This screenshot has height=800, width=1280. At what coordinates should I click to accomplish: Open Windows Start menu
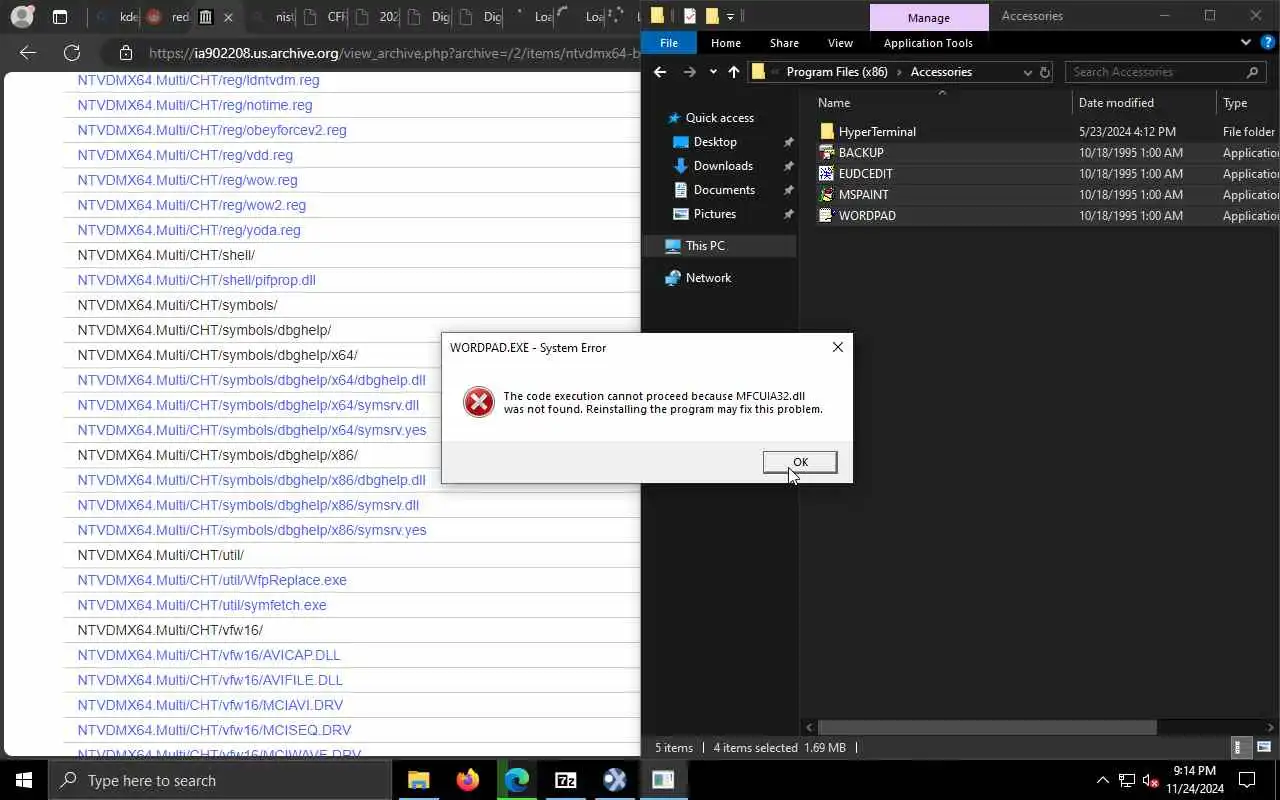click(x=24, y=780)
